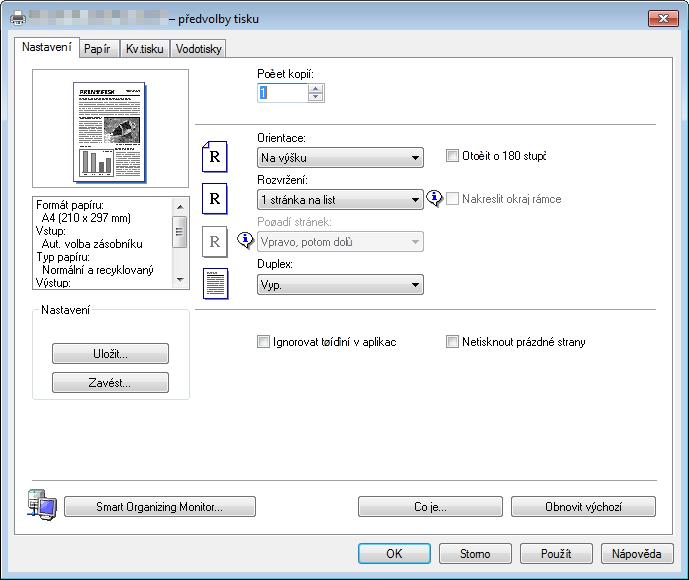Increase Počet kopií with up spinner arrow
This screenshot has width=689, height=580.
pyautogui.click(x=315, y=88)
